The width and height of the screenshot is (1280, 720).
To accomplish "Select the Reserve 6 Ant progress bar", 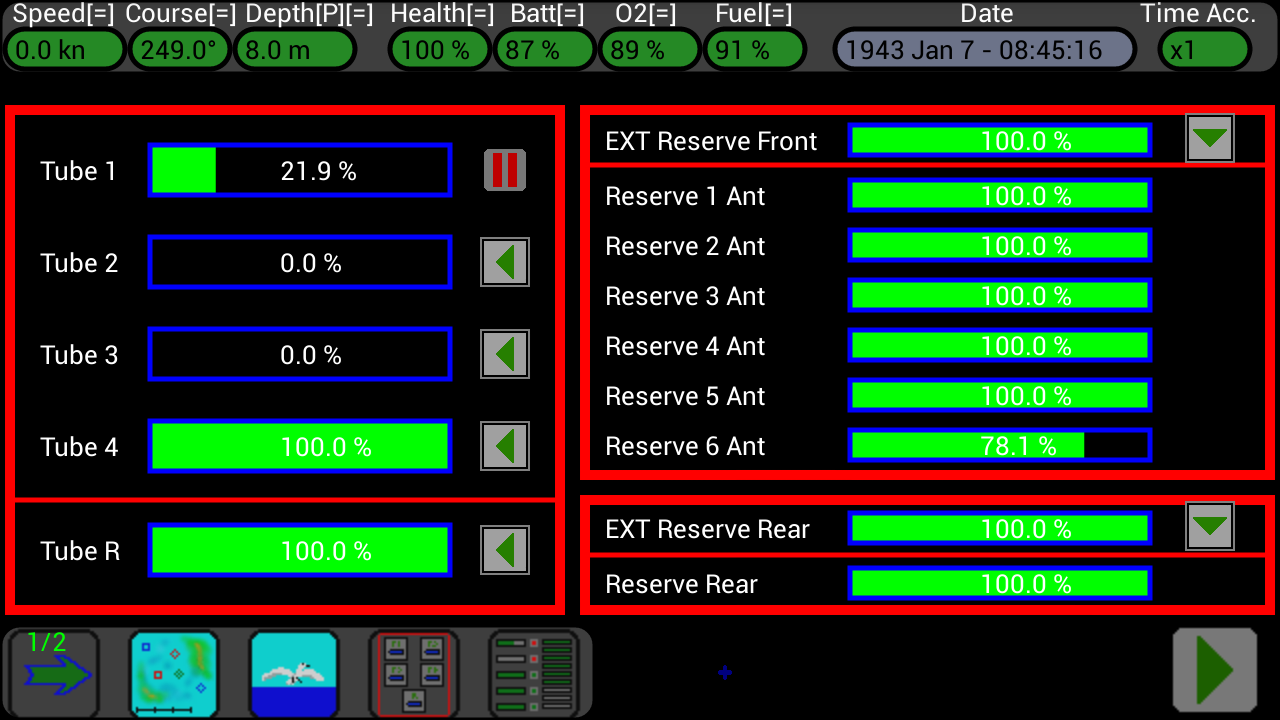I will click(1000, 445).
